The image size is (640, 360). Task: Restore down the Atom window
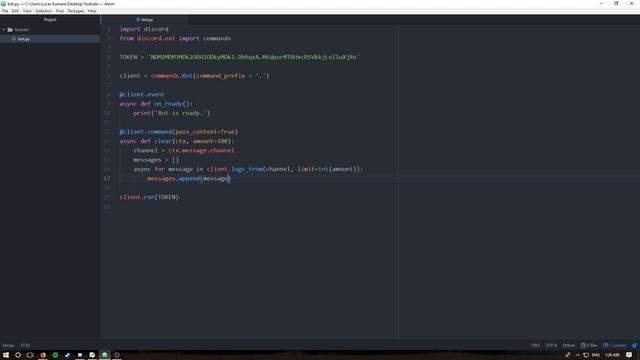[616, 4]
